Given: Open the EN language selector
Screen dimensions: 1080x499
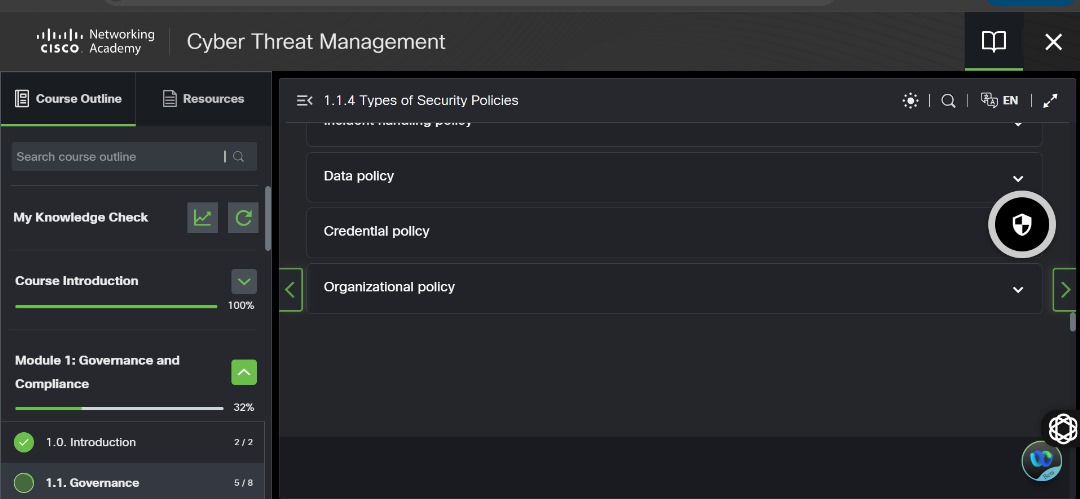Looking at the screenshot, I should tap(999, 100).
